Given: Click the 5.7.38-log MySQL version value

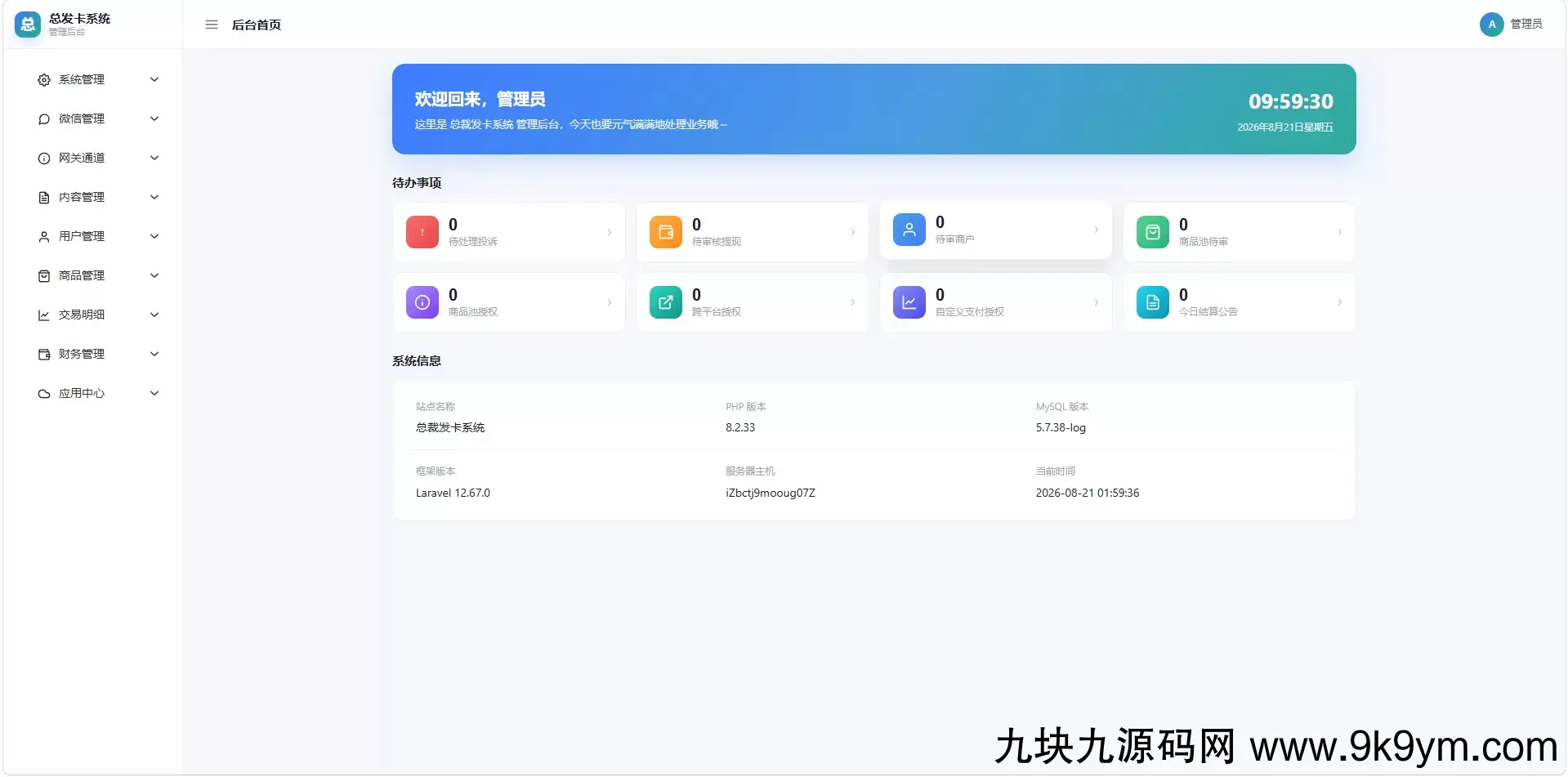Looking at the screenshot, I should [1061, 428].
